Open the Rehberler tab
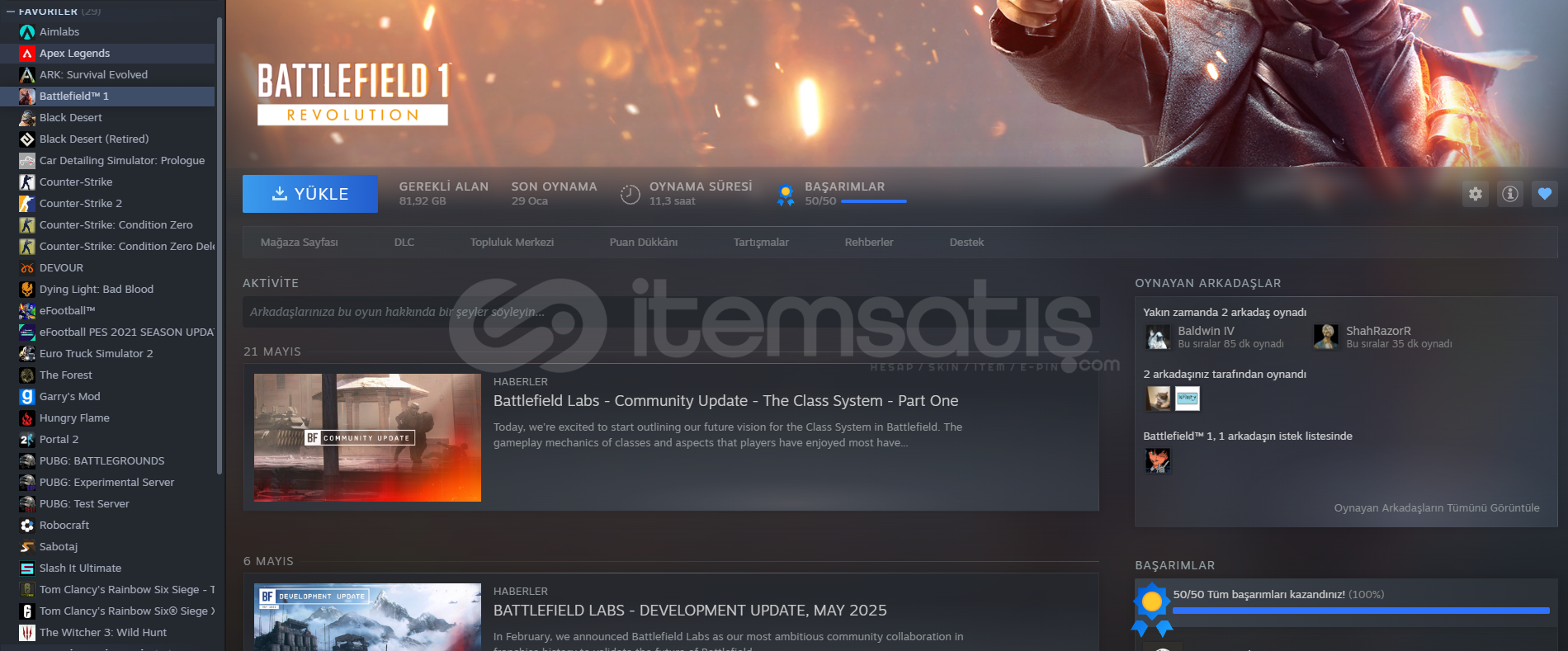This screenshot has width=1568, height=651. [869, 242]
